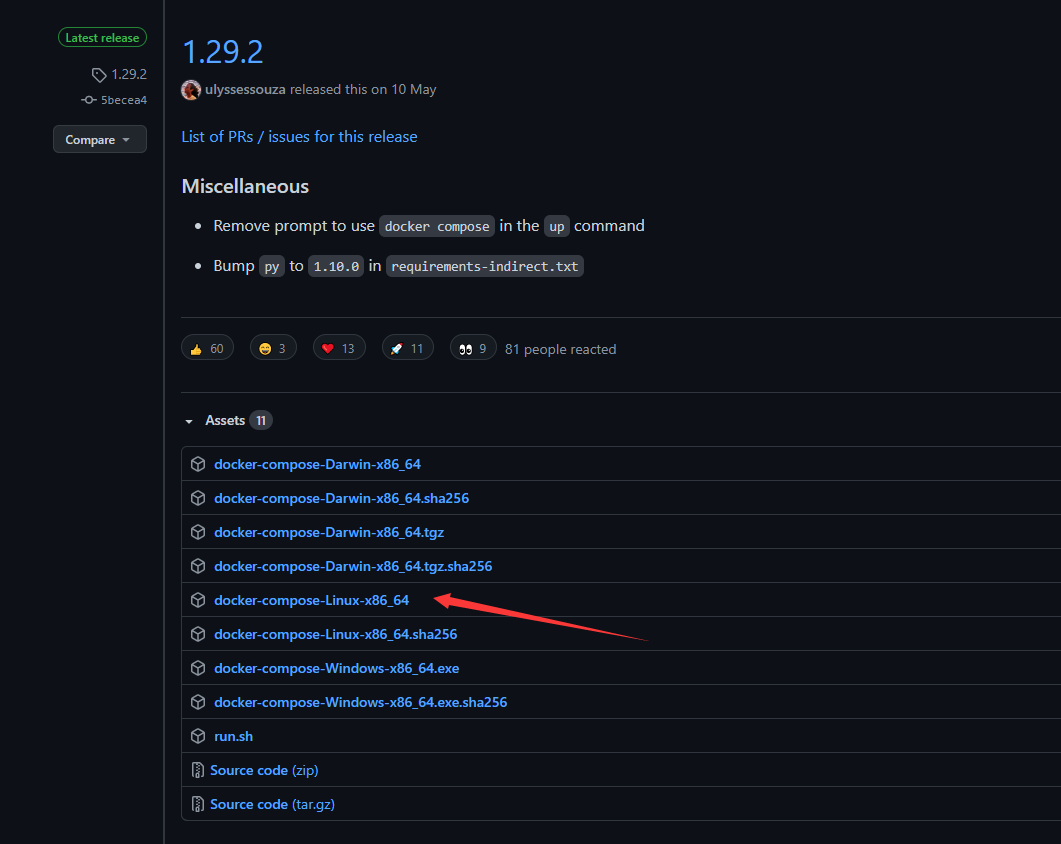Download docker-compose-Windows-x86_64.exe.sha256
The width and height of the screenshot is (1061, 844).
(x=361, y=702)
